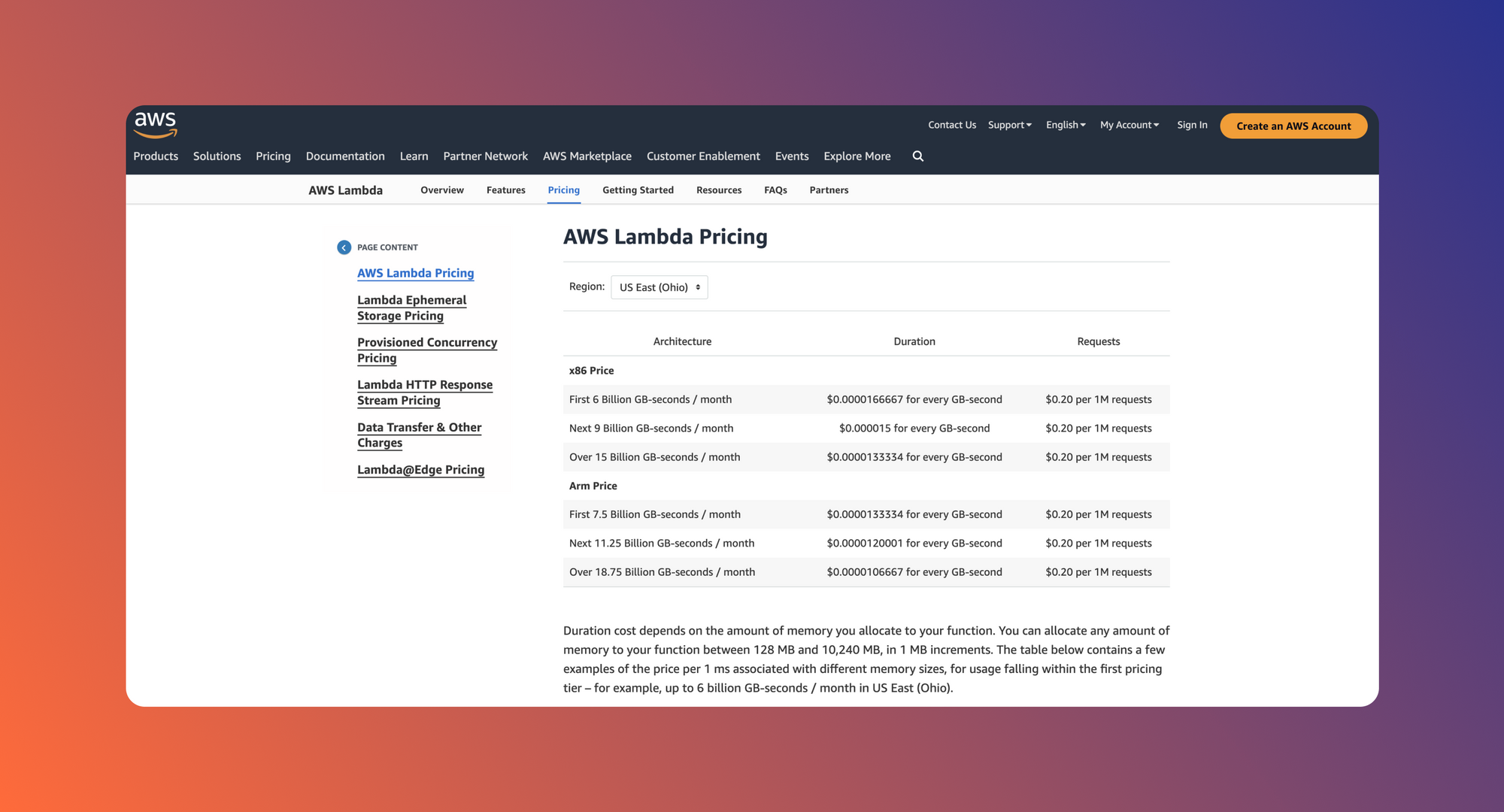Image resolution: width=1504 pixels, height=812 pixels.
Task: Open the Explore More menu
Action: 857,156
